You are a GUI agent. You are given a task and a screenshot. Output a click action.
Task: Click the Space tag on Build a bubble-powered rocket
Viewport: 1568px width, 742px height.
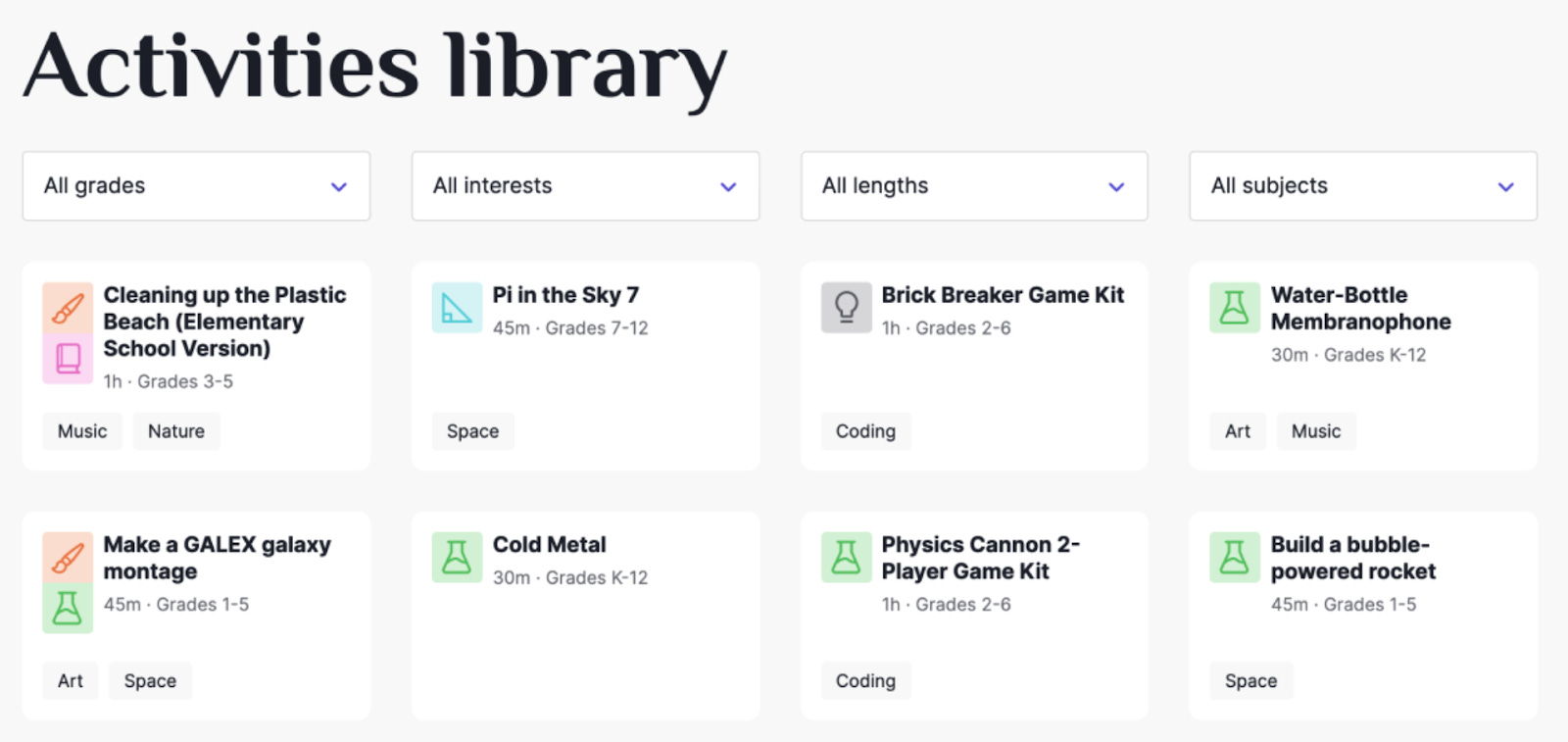pyautogui.click(x=1250, y=681)
